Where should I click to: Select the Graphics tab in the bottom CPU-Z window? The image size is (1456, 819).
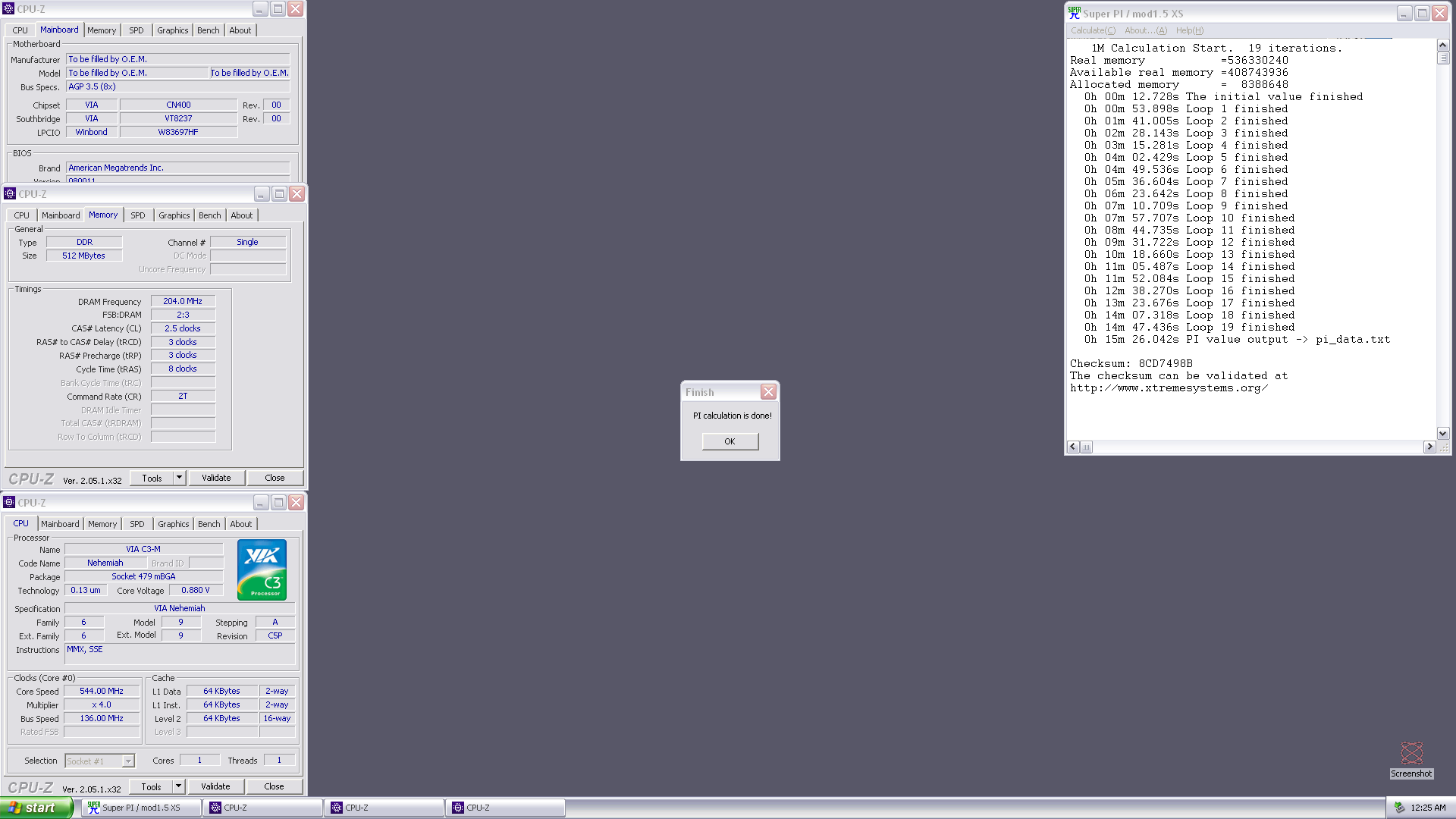coord(173,524)
